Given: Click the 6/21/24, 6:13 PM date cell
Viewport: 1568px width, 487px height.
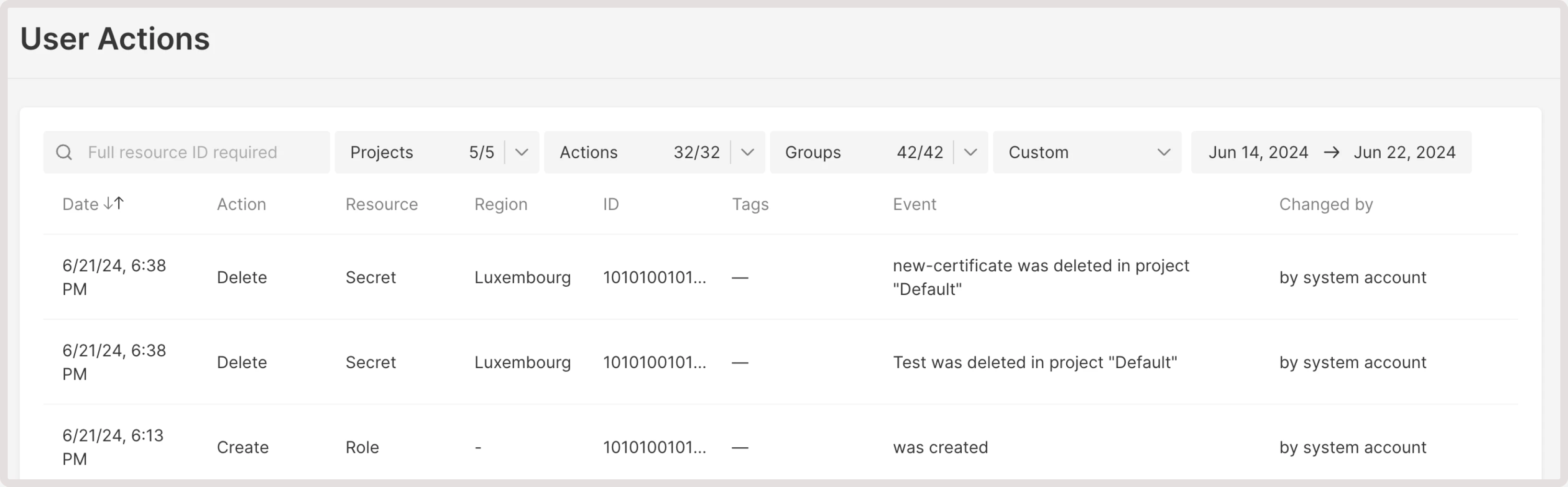Looking at the screenshot, I should [113, 447].
